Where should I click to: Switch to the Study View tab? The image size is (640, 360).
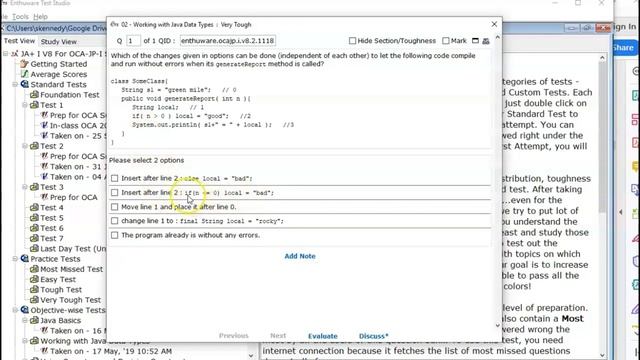click(x=58, y=42)
